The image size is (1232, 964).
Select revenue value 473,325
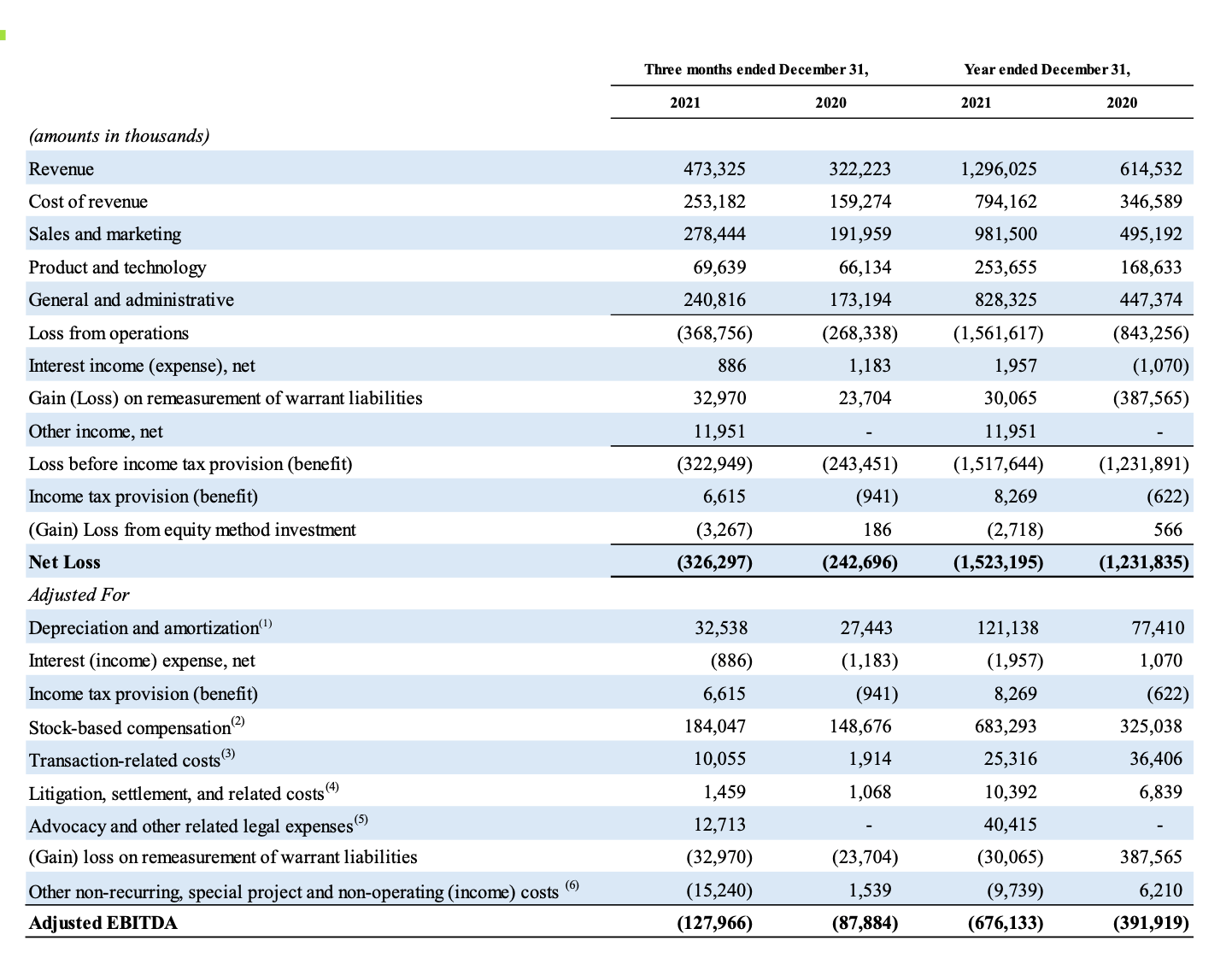click(714, 169)
